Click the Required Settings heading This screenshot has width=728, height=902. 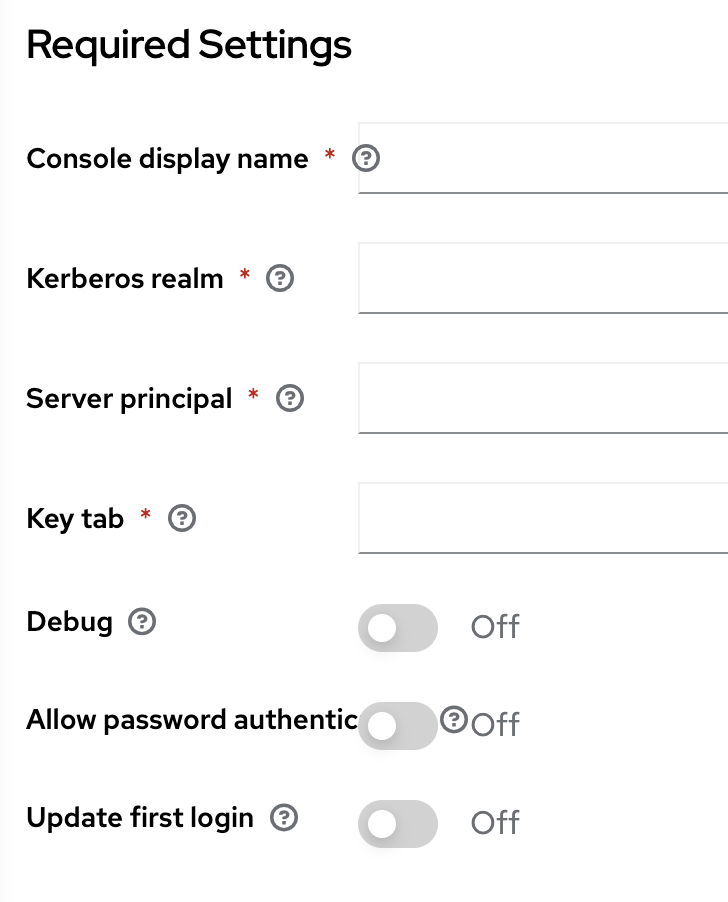point(190,44)
